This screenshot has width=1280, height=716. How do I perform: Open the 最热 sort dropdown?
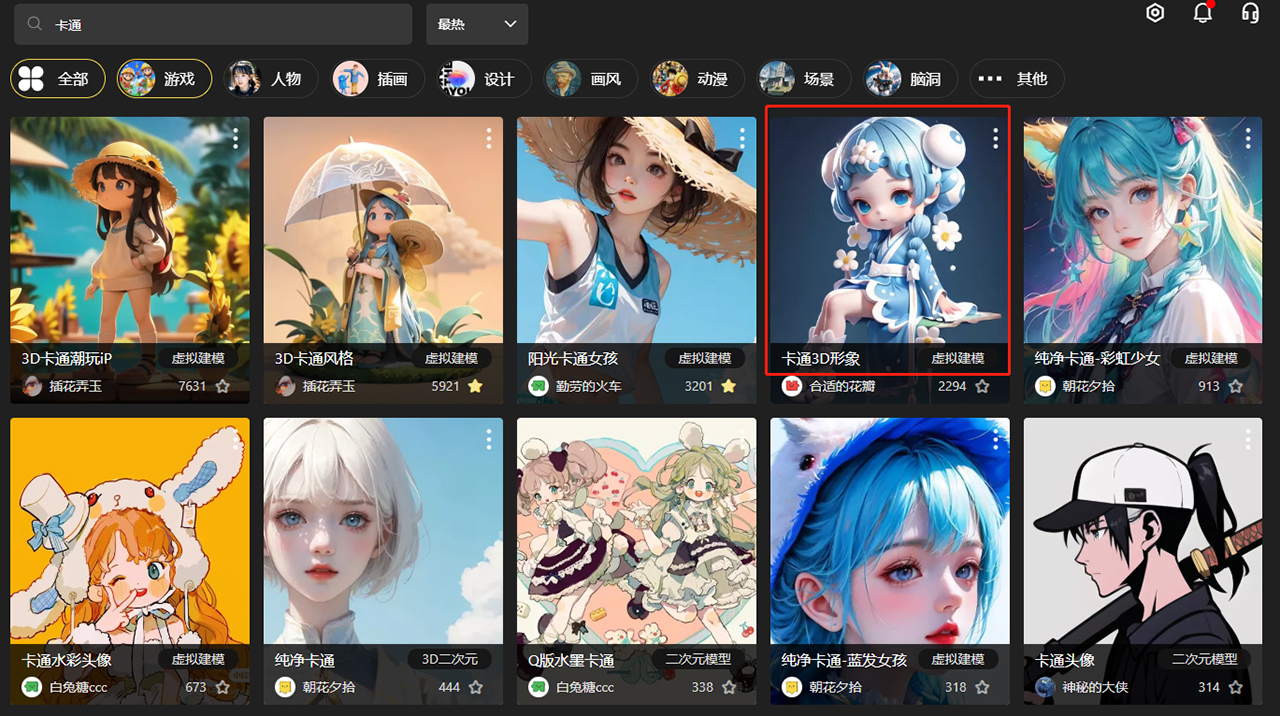pyautogui.click(x=477, y=23)
